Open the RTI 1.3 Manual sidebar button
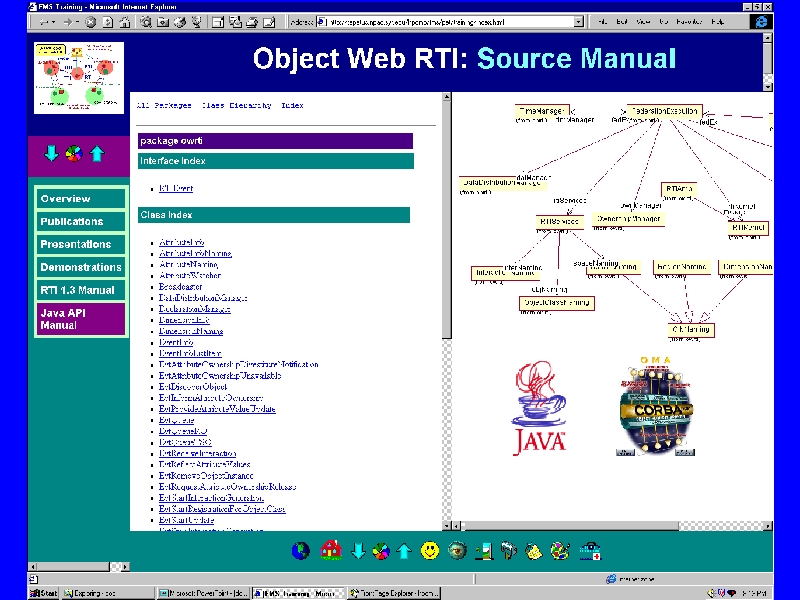The image size is (800, 600). (81, 290)
